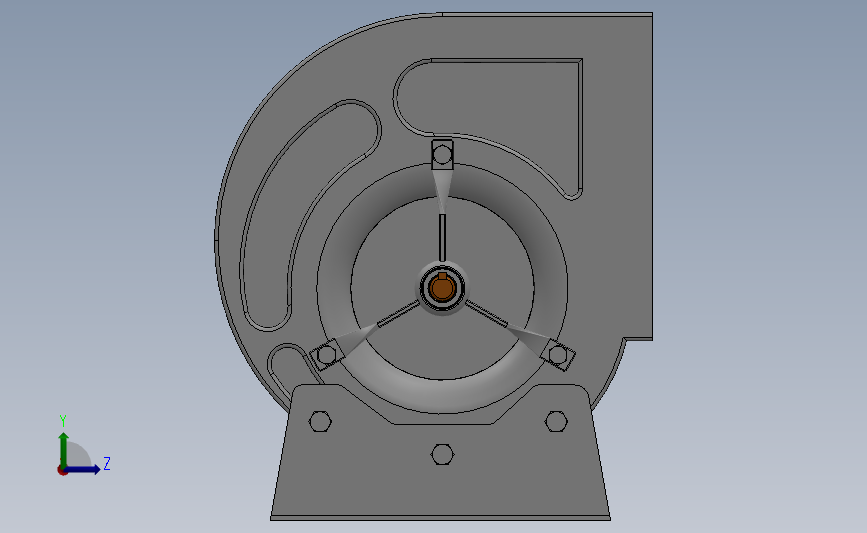Screen dimensions: 867x533
Task: Select the lower middle hex bolt on bracket
Action: click(442, 454)
